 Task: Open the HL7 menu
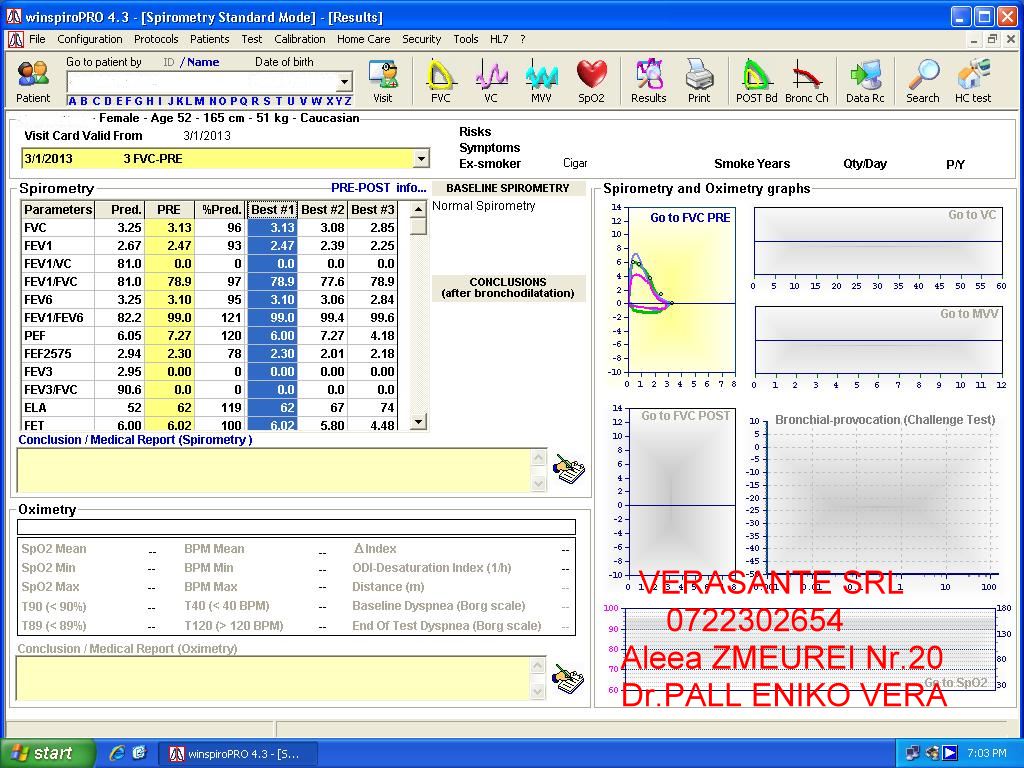(499, 39)
